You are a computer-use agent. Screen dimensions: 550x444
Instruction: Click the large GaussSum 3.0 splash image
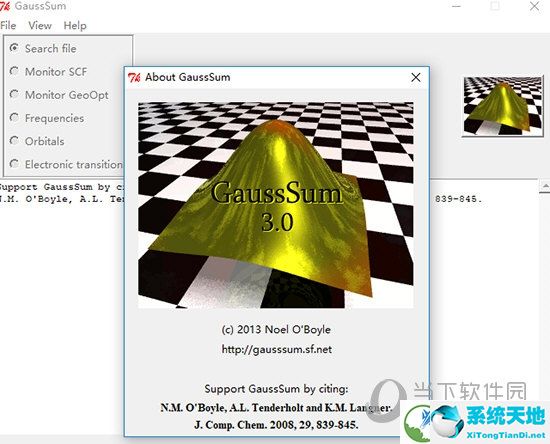276,205
